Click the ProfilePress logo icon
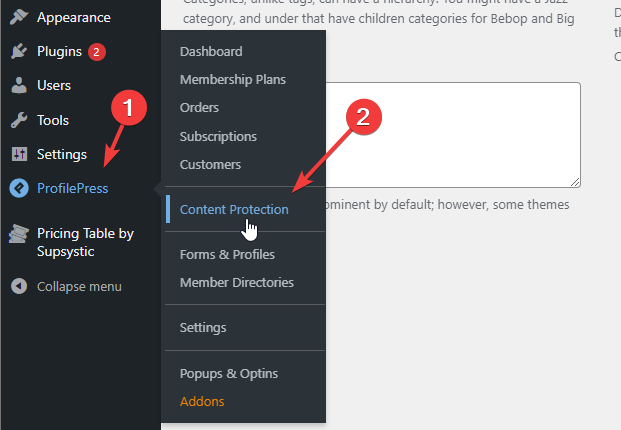Viewport: 621px width, 430px height. [19, 188]
